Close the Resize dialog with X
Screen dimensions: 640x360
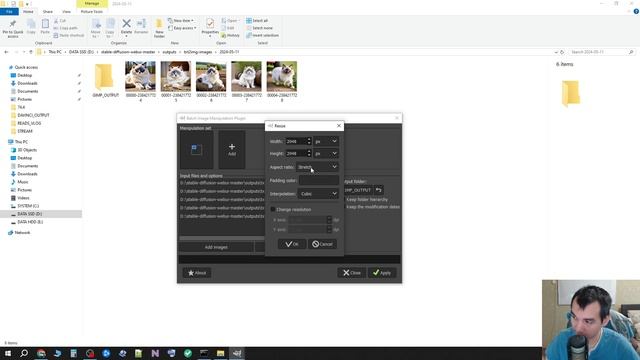coord(339,126)
